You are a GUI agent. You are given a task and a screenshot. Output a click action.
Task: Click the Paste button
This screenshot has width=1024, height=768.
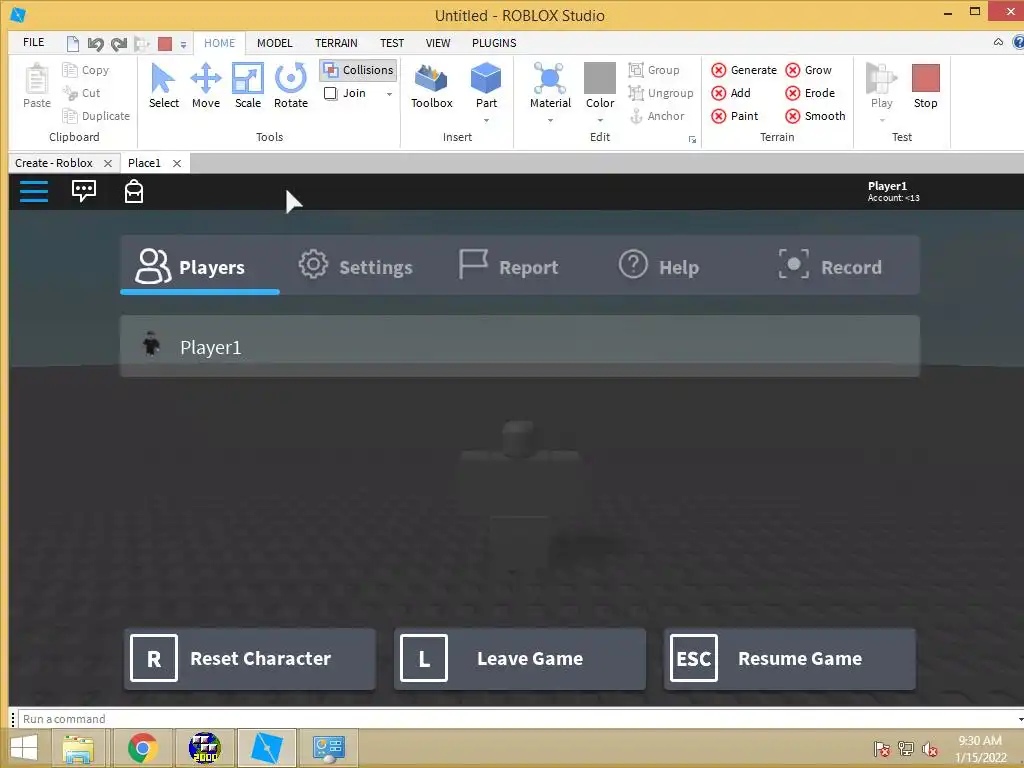tap(37, 86)
